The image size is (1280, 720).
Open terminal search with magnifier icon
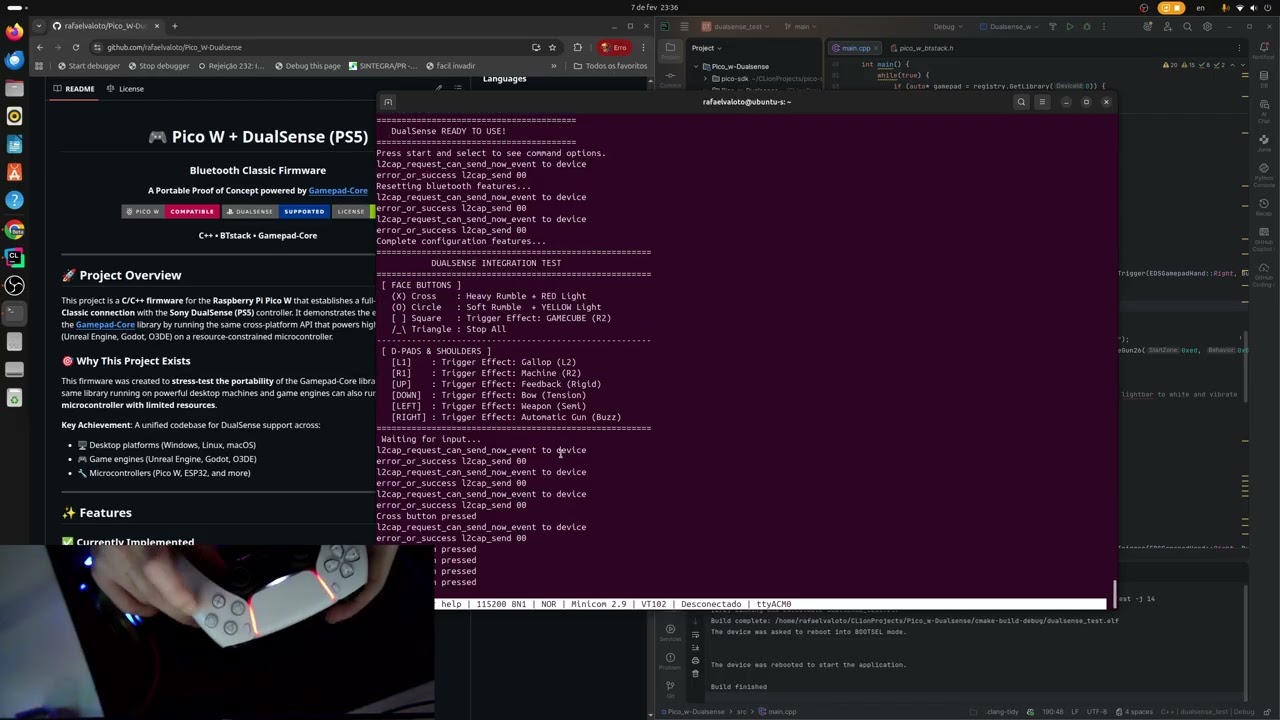point(1021,102)
